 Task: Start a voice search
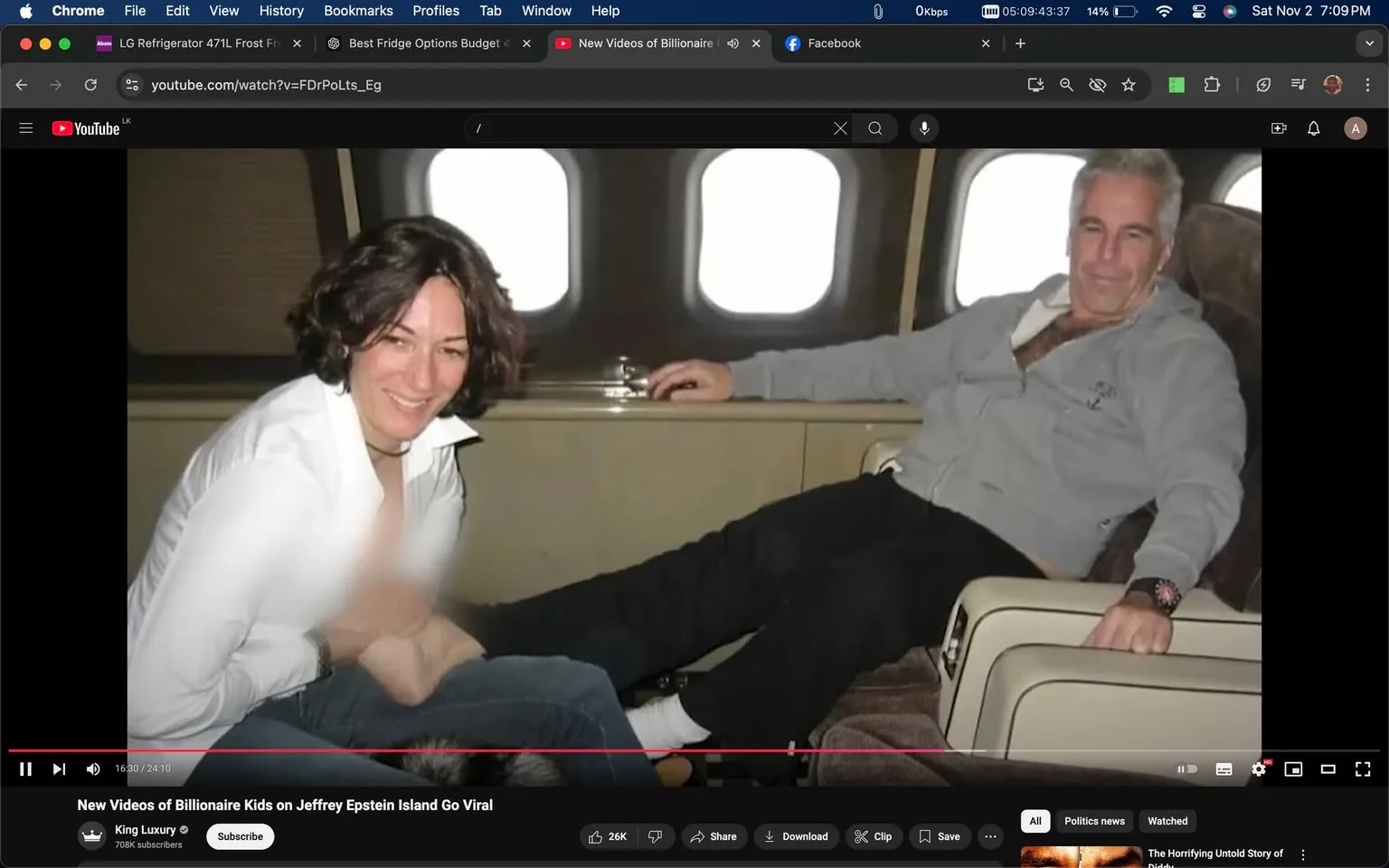coord(924,127)
